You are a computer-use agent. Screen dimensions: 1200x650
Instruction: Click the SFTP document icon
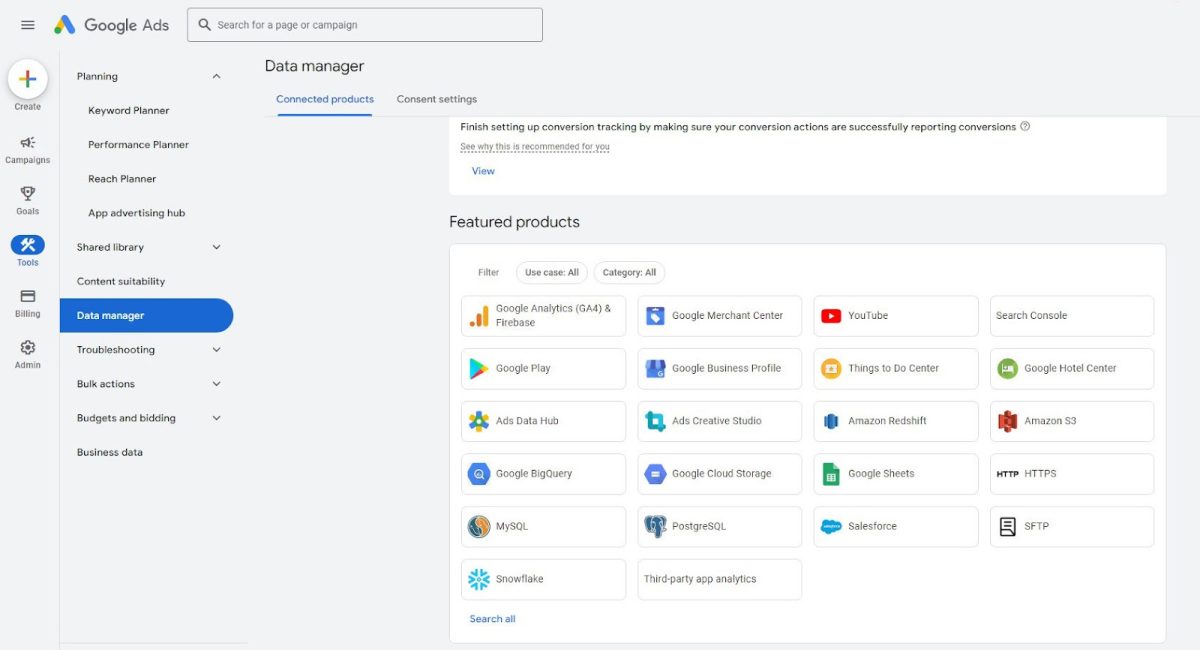pyautogui.click(x=1007, y=526)
